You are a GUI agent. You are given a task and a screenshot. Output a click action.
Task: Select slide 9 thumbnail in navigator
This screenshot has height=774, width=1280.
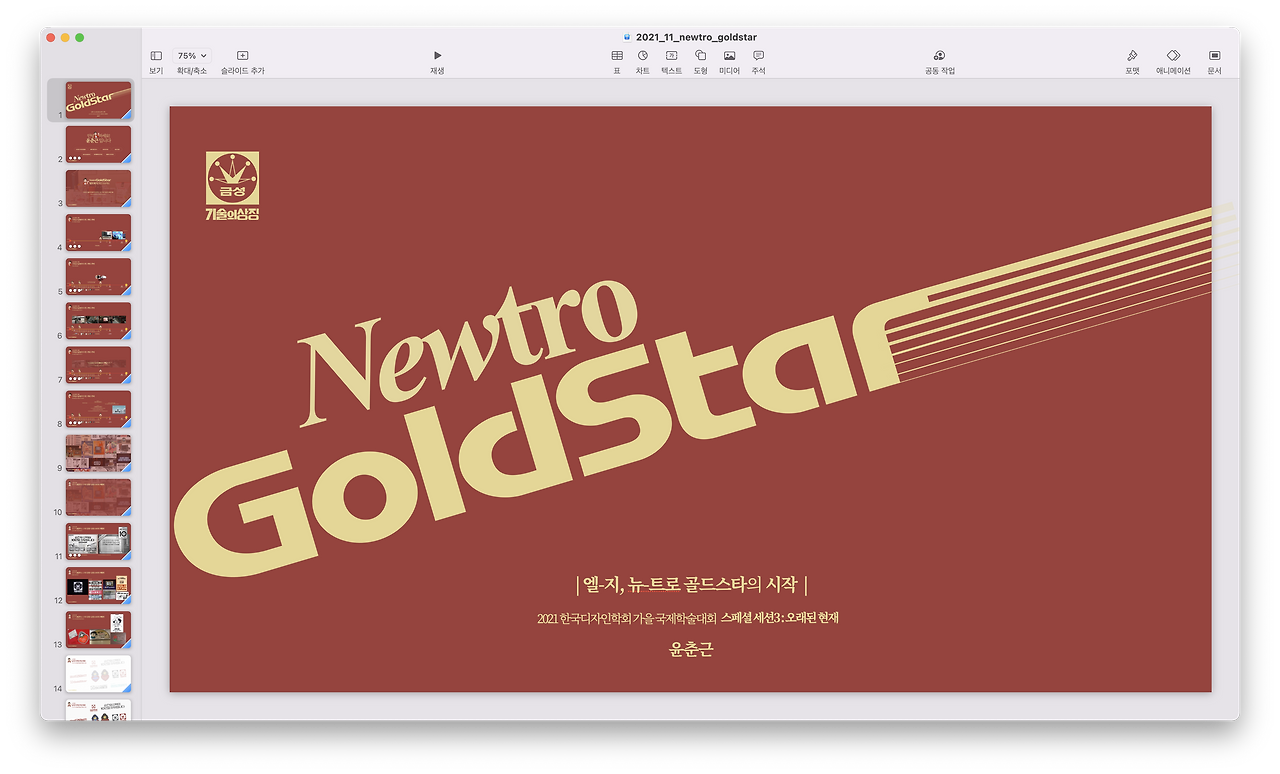98,453
